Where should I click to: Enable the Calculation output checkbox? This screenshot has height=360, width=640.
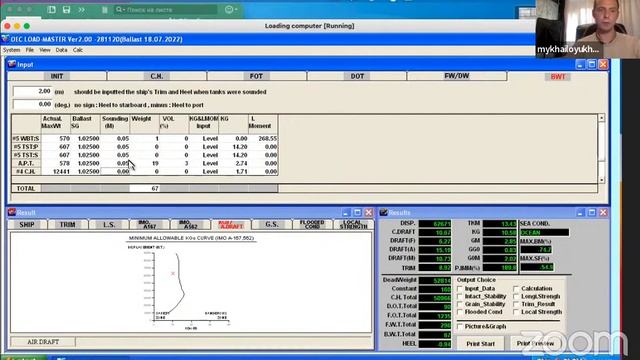click(x=516, y=289)
